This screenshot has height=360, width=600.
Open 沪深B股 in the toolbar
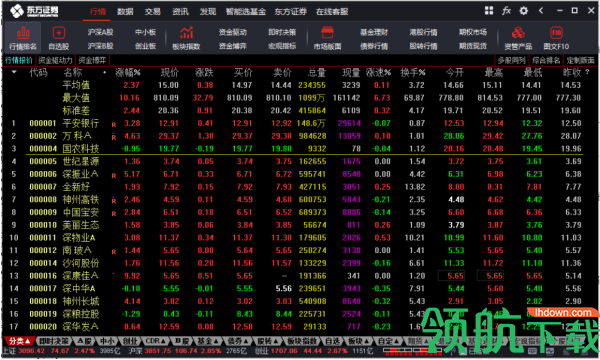(x=100, y=46)
